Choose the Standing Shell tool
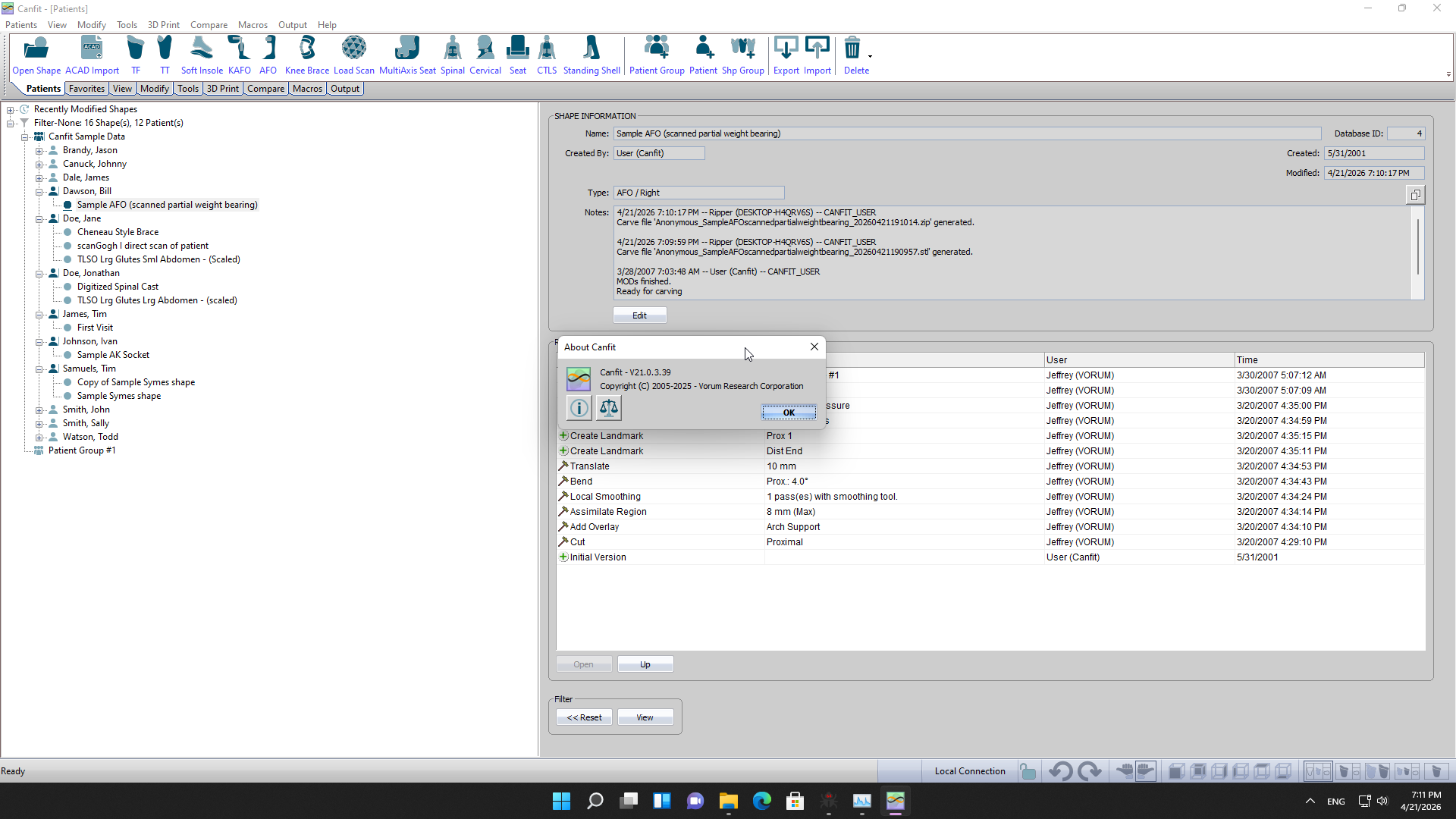 pos(591,55)
